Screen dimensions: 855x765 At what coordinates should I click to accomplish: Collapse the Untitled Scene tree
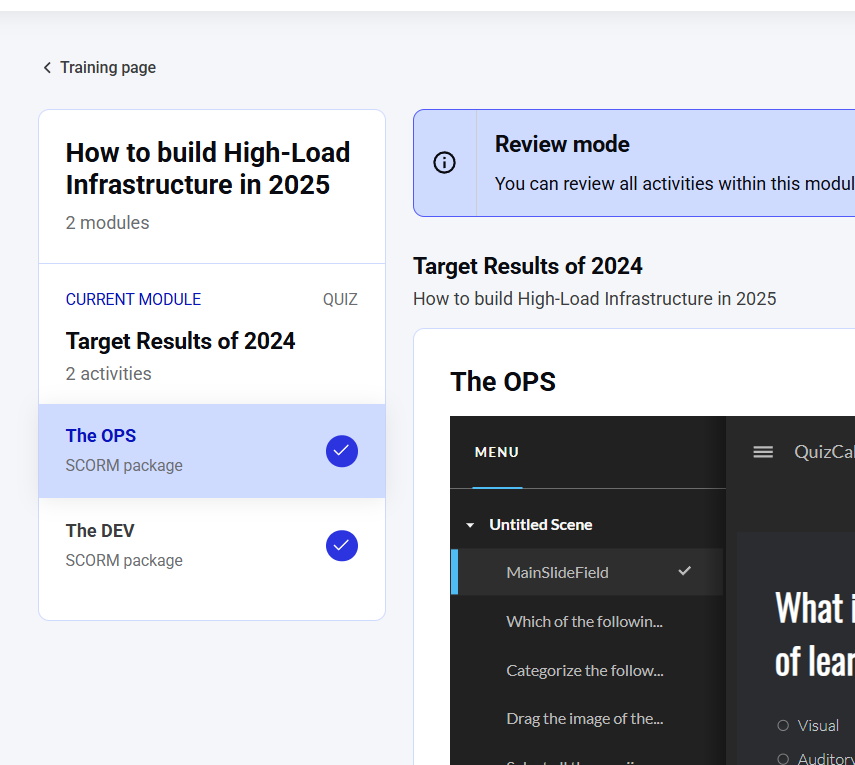point(470,525)
